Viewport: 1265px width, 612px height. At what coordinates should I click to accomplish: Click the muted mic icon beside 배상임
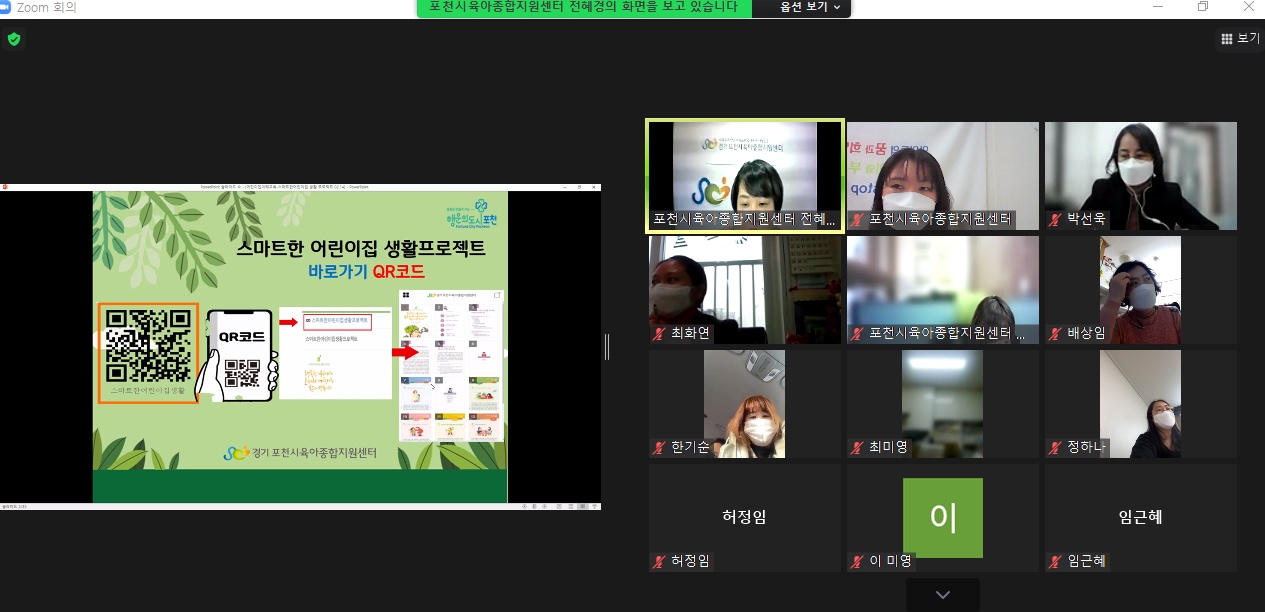pyautogui.click(x=1056, y=333)
